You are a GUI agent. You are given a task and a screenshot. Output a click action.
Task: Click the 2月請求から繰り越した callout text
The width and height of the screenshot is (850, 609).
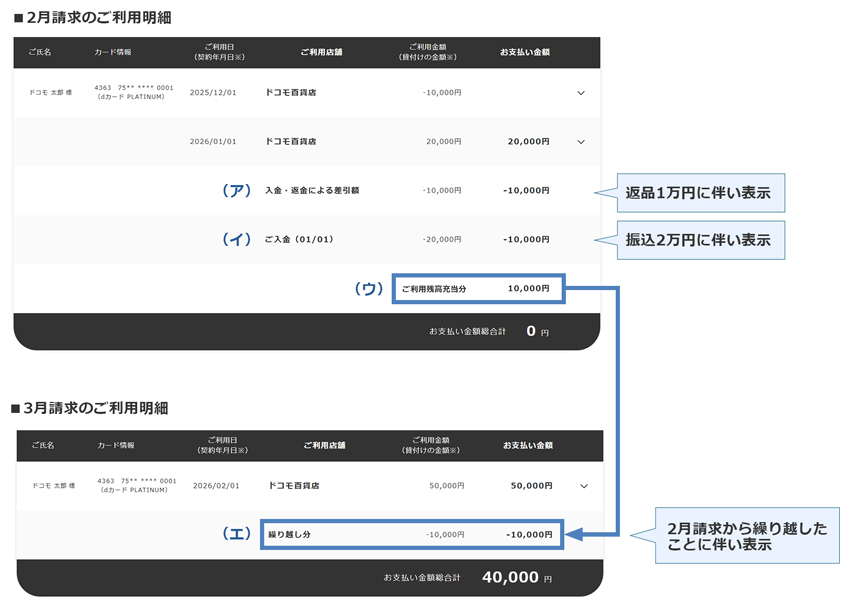point(747,528)
